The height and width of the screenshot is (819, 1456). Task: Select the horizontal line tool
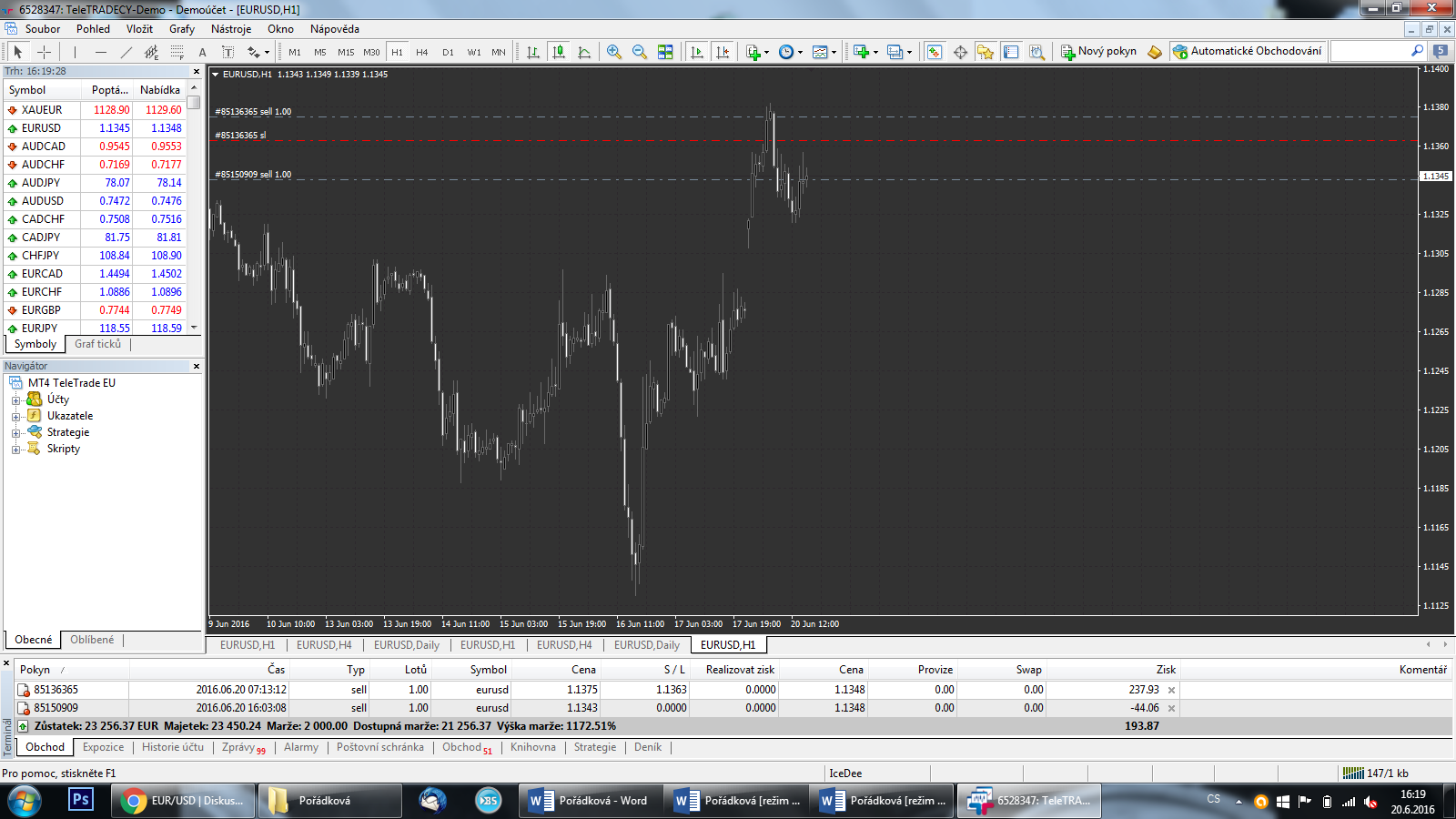[x=100, y=52]
